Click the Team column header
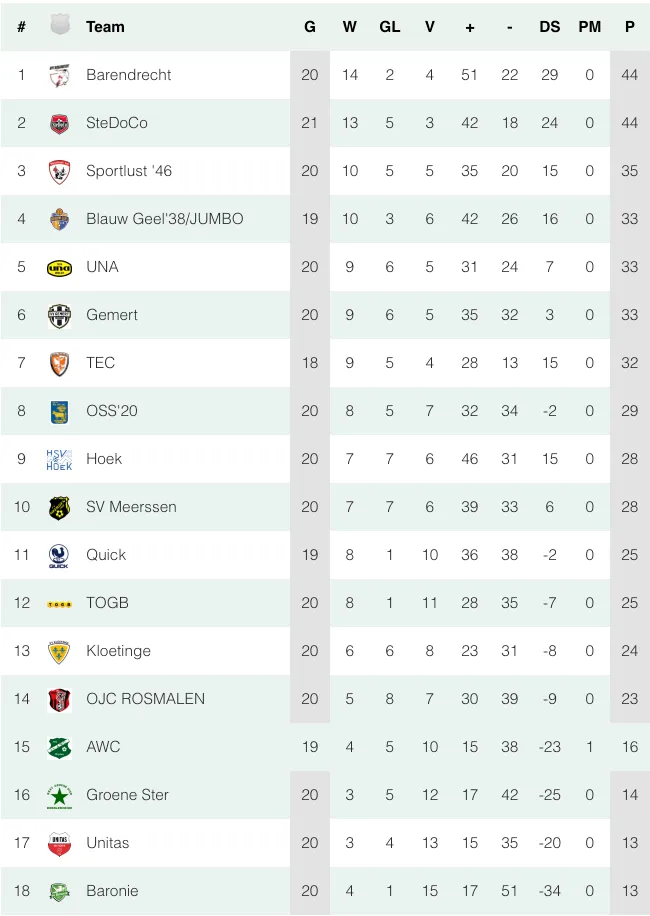 (105, 27)
